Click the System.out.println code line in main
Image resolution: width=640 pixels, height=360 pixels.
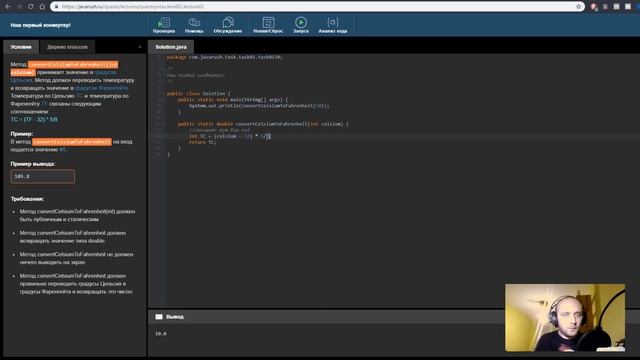[x=259, y=106]
